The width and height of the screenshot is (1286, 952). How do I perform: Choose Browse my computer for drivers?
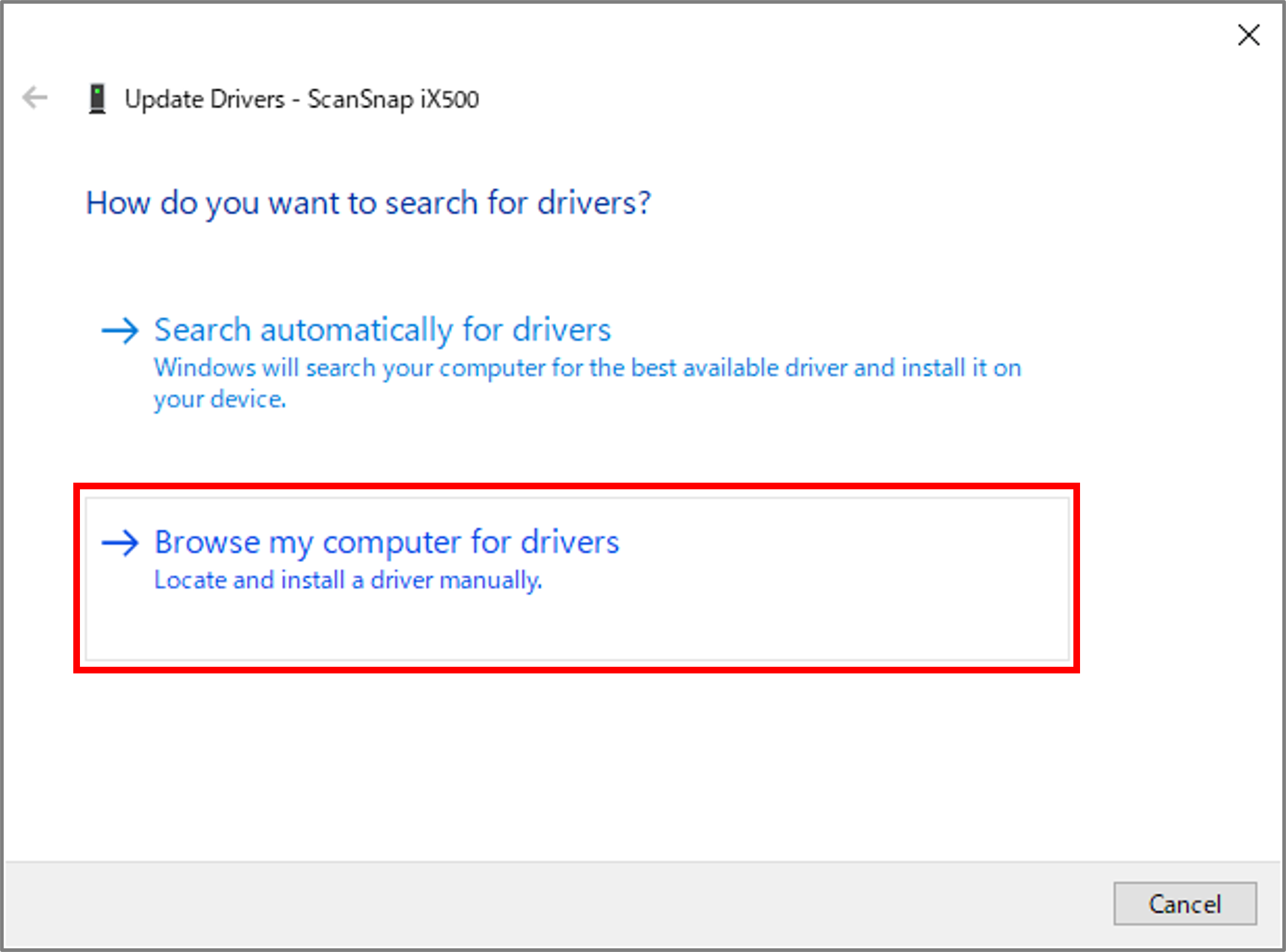pyautogui.click(x=577, y=578)
